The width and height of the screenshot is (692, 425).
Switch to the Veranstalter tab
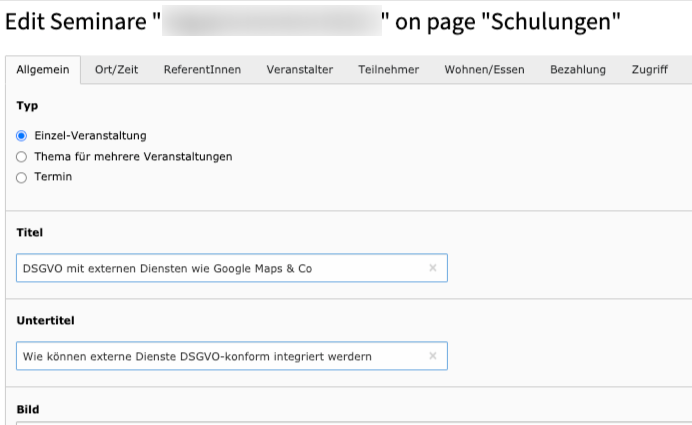300,70
